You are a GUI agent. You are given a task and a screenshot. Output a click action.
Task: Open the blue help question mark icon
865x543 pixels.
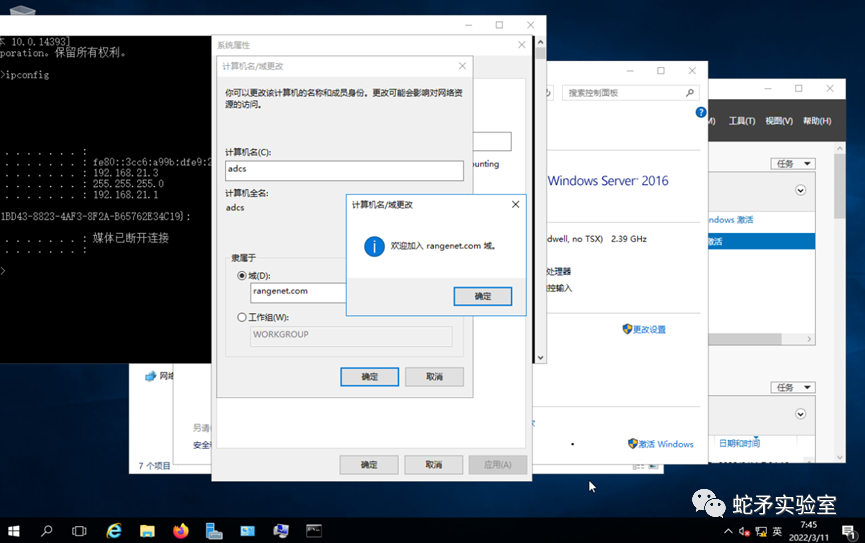[x=701, y=113]
